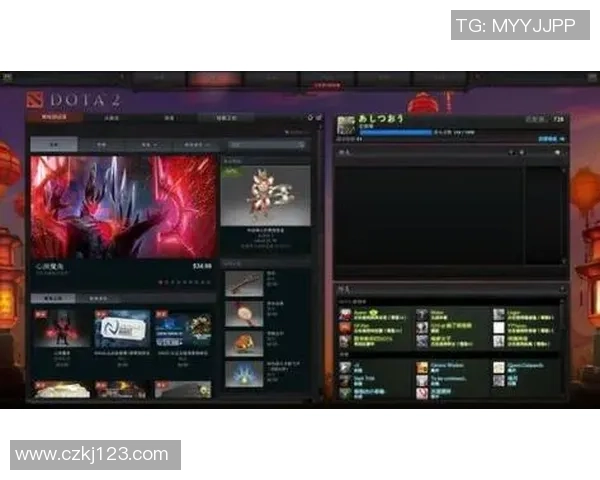
Task: Click the chat panel scroll-down arrow
Action: click(564, 261)
